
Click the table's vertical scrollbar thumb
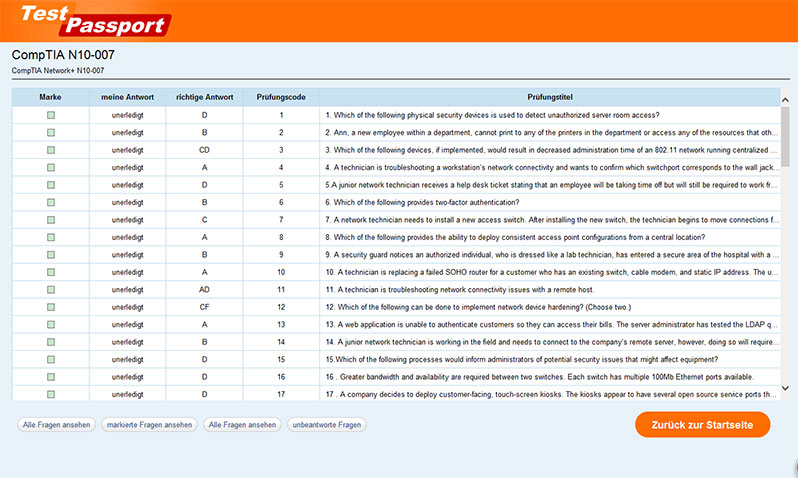point(785,136)
